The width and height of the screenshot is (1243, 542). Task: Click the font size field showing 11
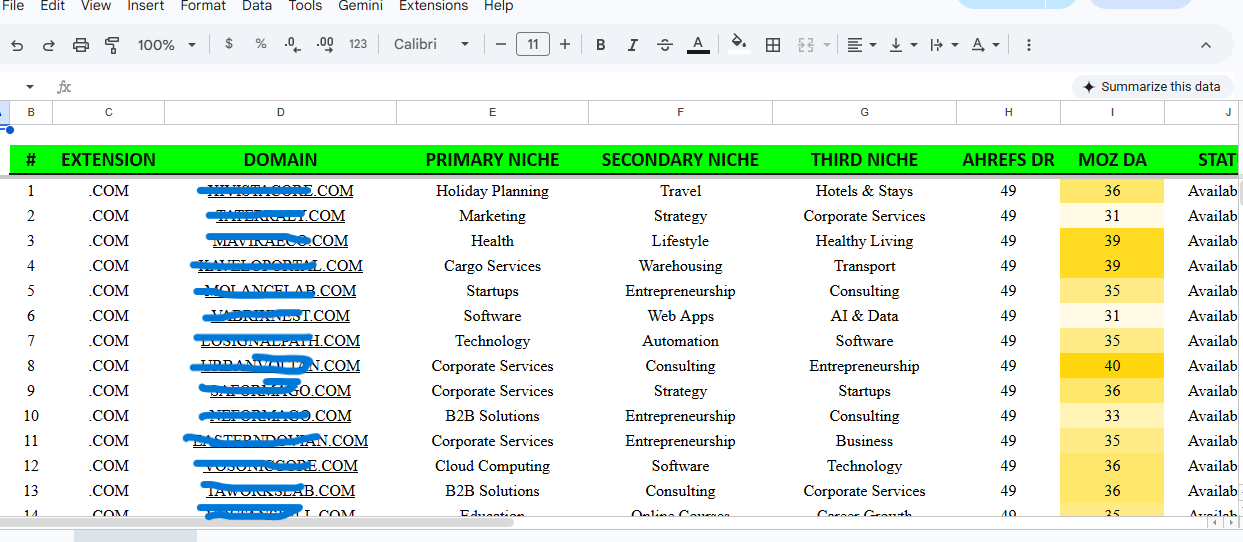(x=533, y=44)
